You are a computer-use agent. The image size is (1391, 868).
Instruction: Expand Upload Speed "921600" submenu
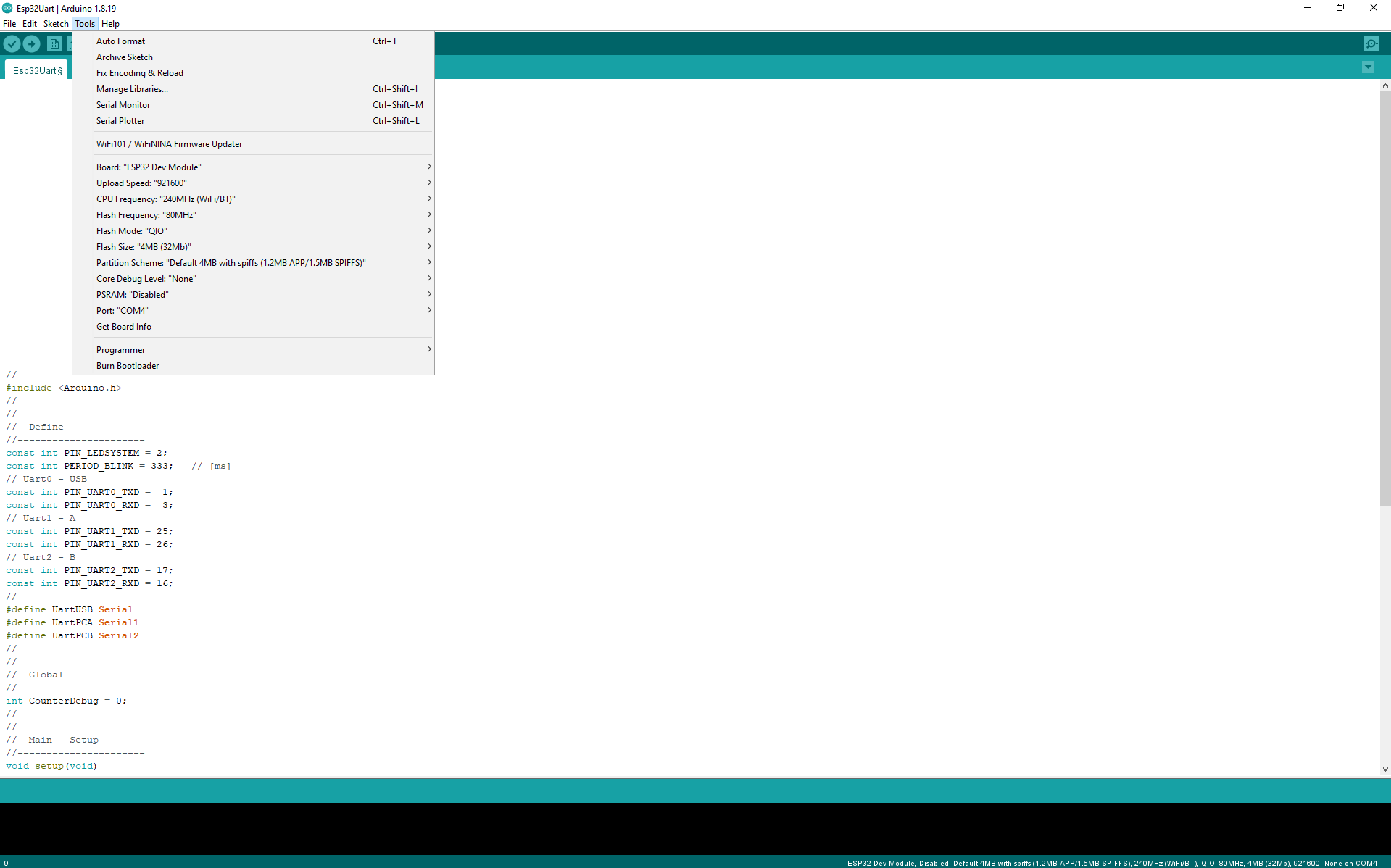(x=253, y=183)
